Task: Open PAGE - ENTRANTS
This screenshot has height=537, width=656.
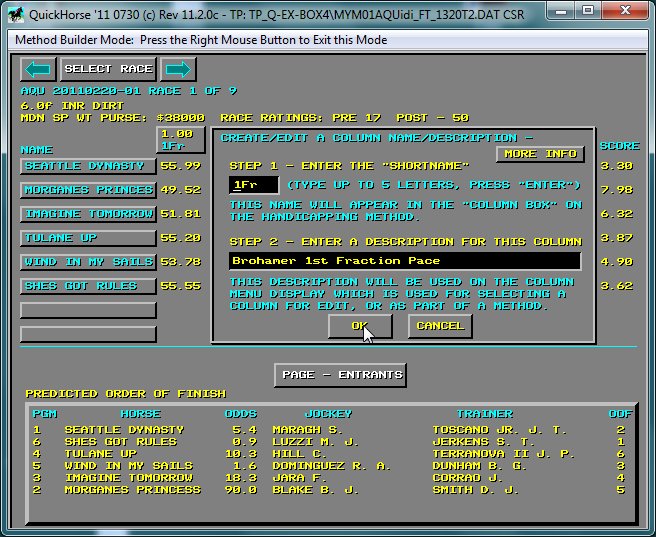Action: (340, 375)
